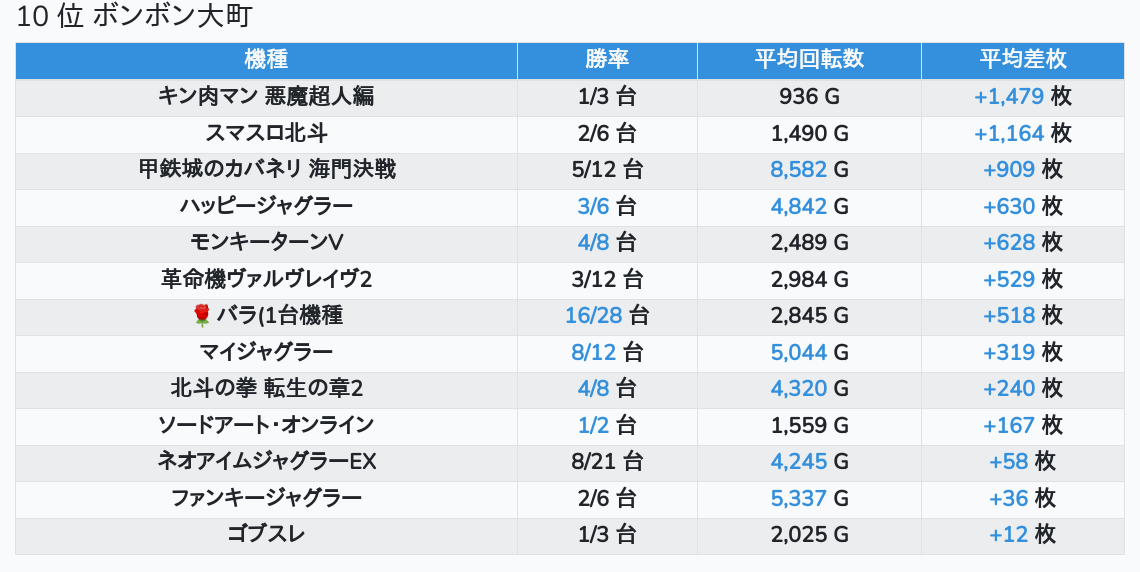This screenshot has height=572, width=1140.
Task: Click the 平均差枚 column header
Action: tap(1022, 59)
